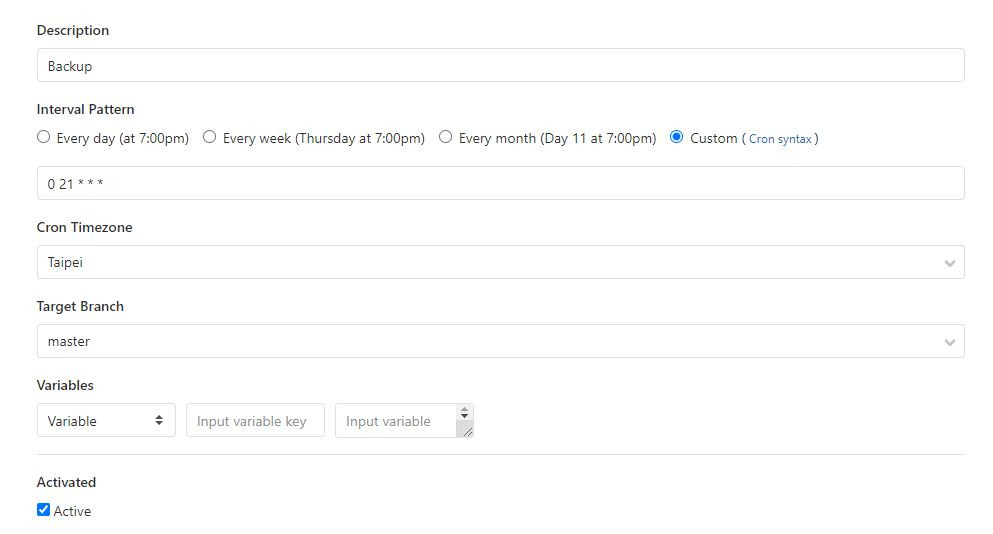Select the Every month Day 11 radio button
The height and width of the screenshot is (534, 993).
[x=445, y=137]
